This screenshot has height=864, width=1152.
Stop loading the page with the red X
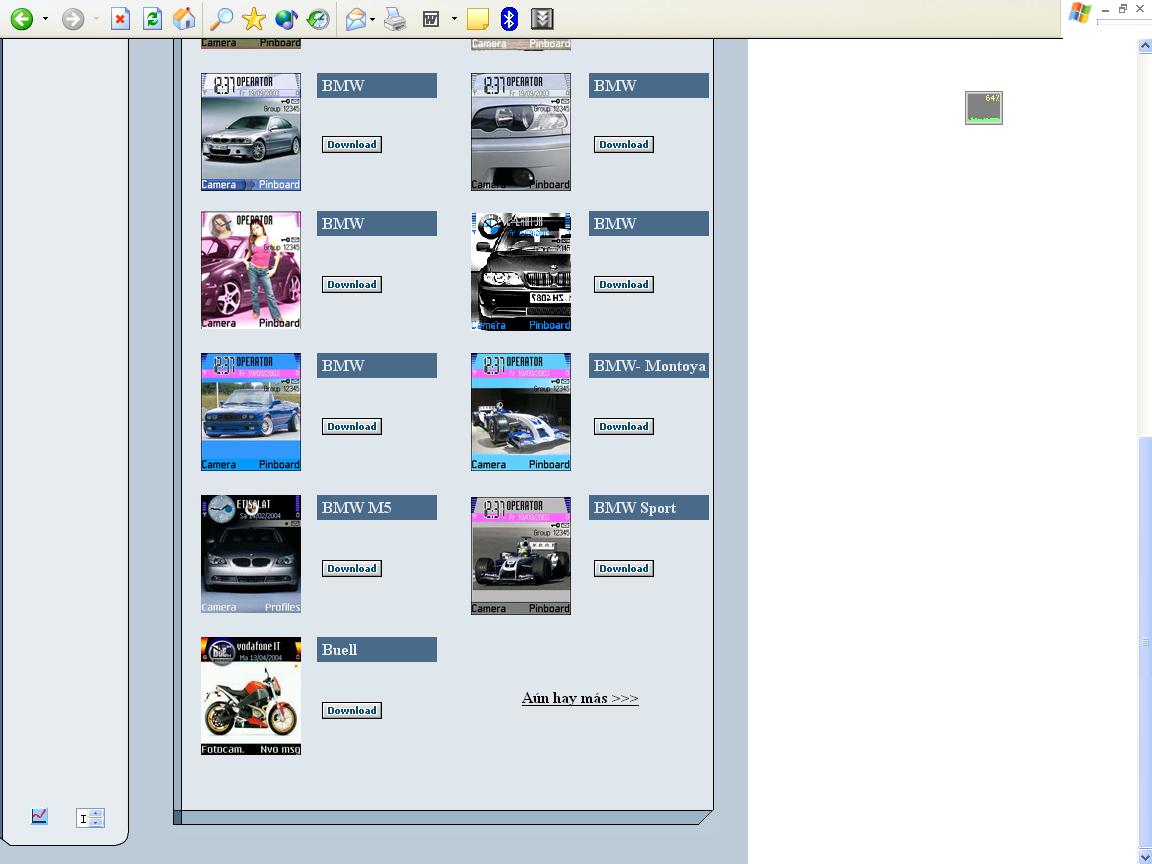(x=120, y=18)
